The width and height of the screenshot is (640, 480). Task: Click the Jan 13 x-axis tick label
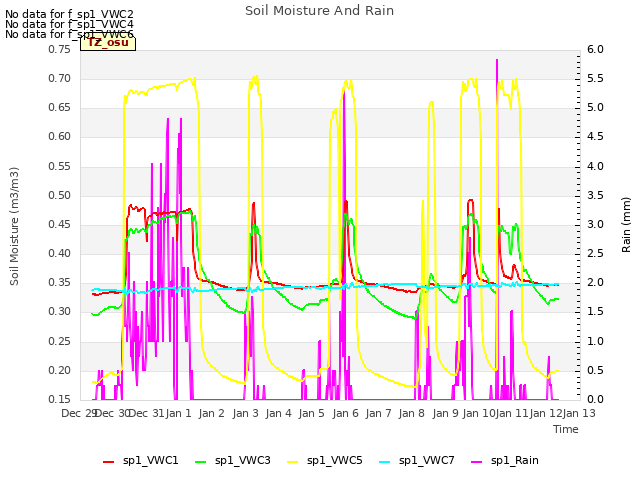point(579,413)
